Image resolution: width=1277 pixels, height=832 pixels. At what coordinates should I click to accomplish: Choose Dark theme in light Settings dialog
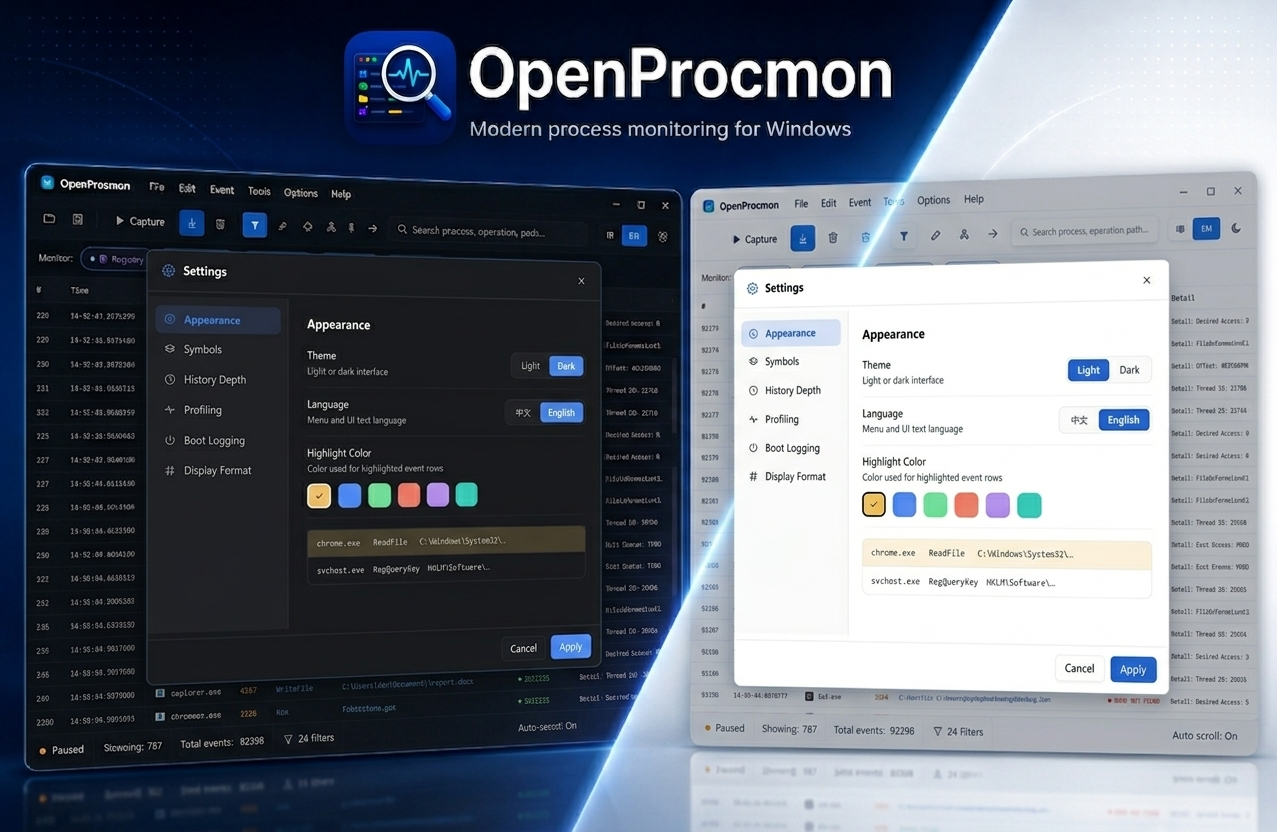[x=1129, y=370]
